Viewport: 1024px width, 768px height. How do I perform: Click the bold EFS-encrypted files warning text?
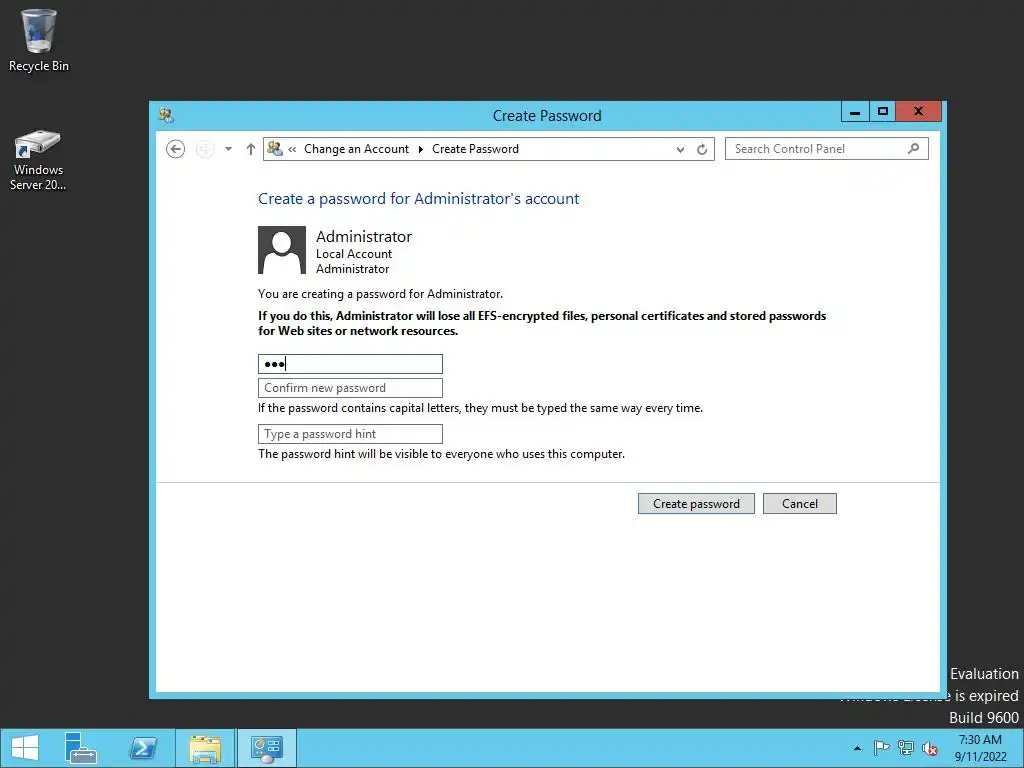click(542, 323)
